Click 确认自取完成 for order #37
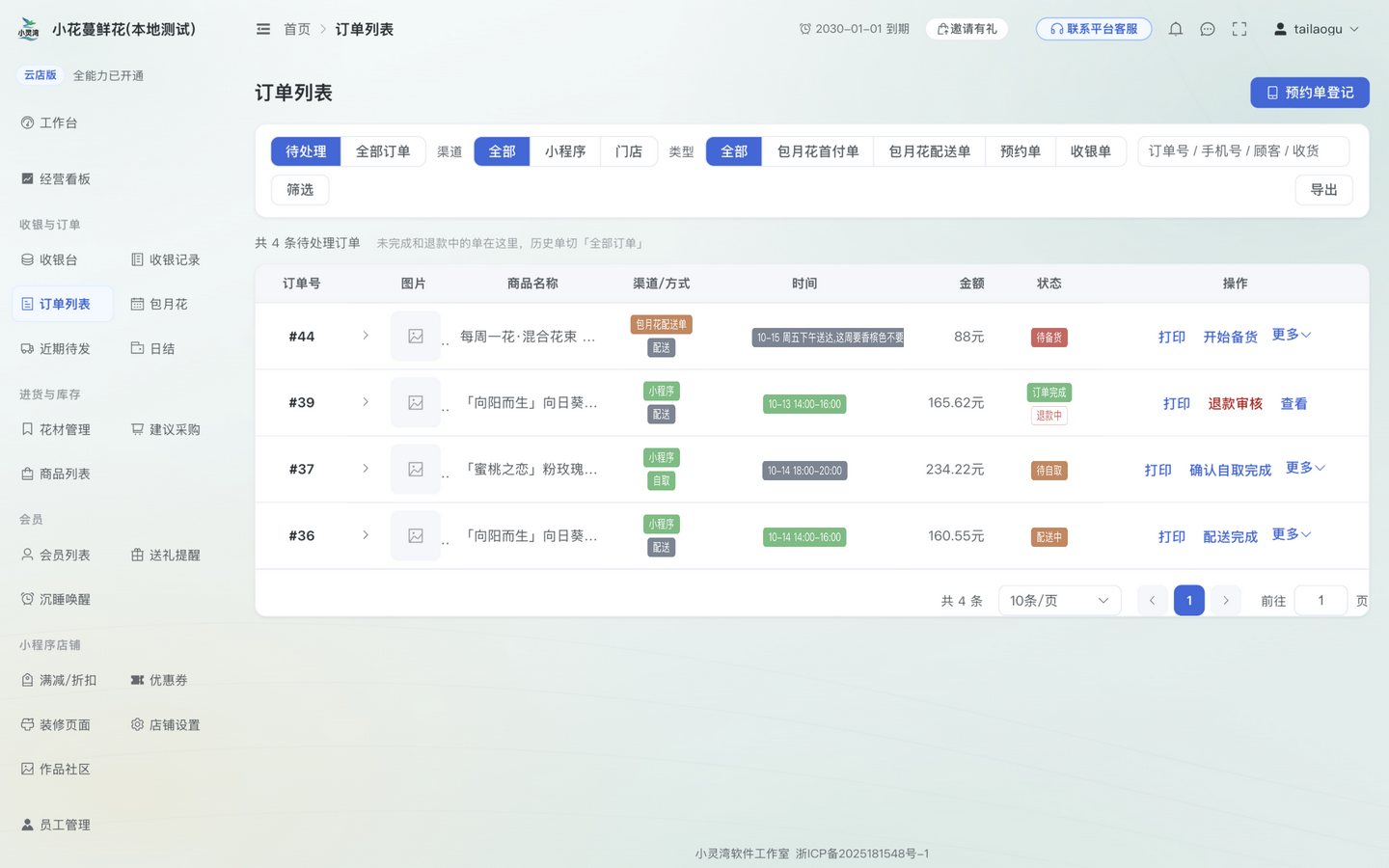Viewport: 1389px width, 868px height. click(x=1230, y=470)
